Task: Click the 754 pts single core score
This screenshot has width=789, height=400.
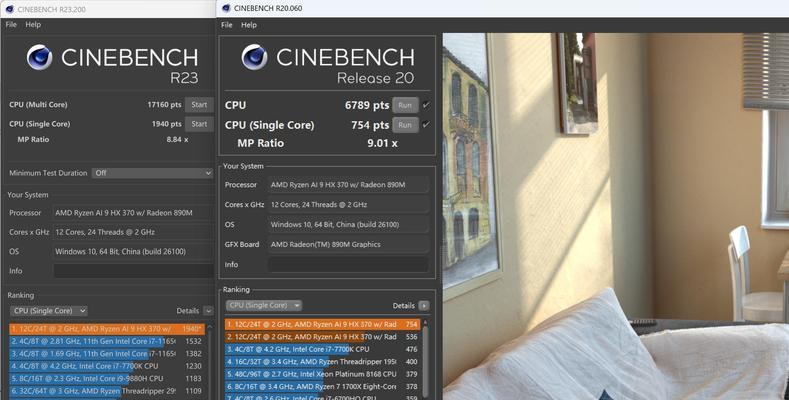Action: point(370,125)
